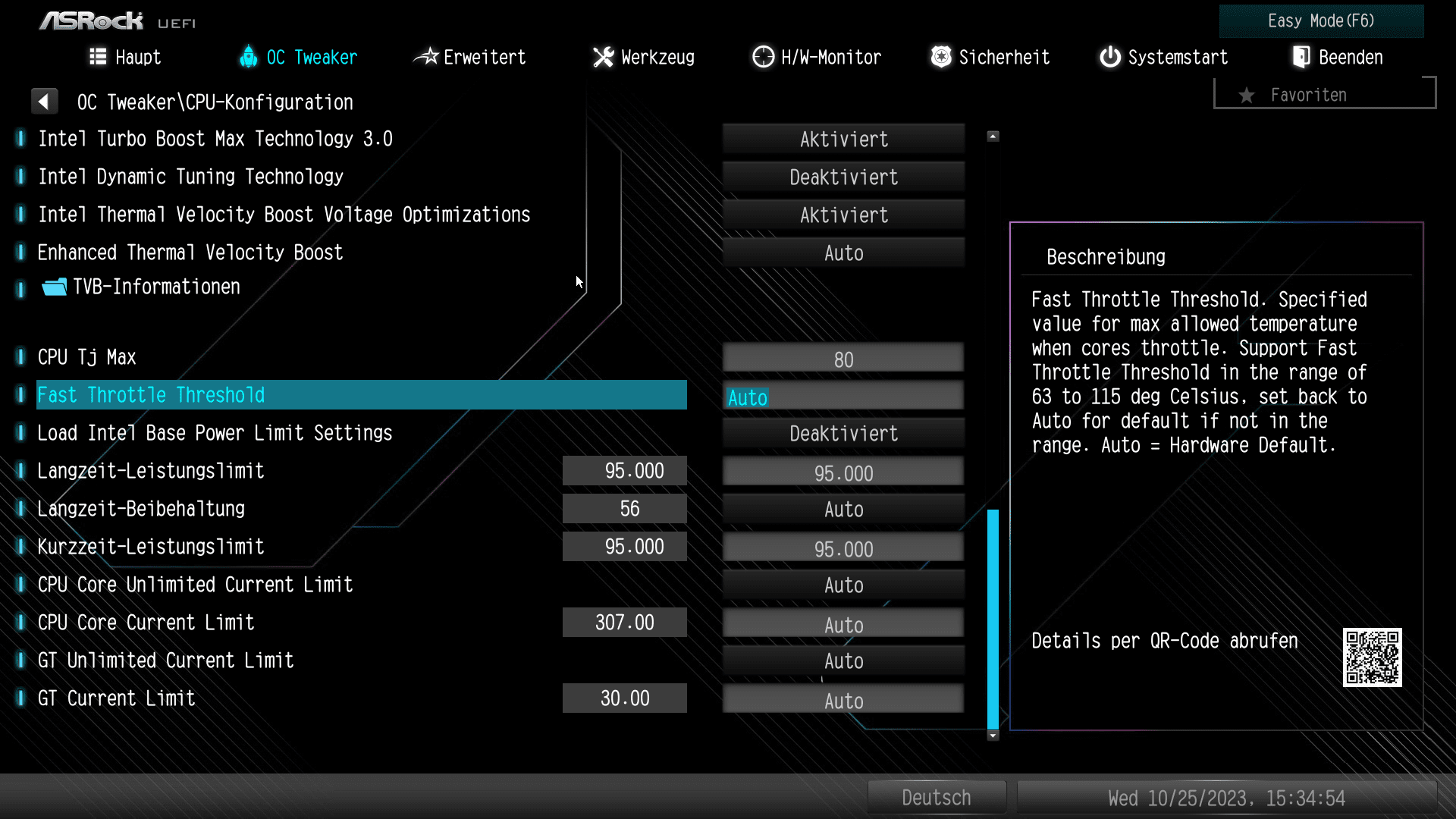Open the Haupt tab list icon
Image resolution: width=1456 pixels, height=819 pixels.
[x=98, y=57]
